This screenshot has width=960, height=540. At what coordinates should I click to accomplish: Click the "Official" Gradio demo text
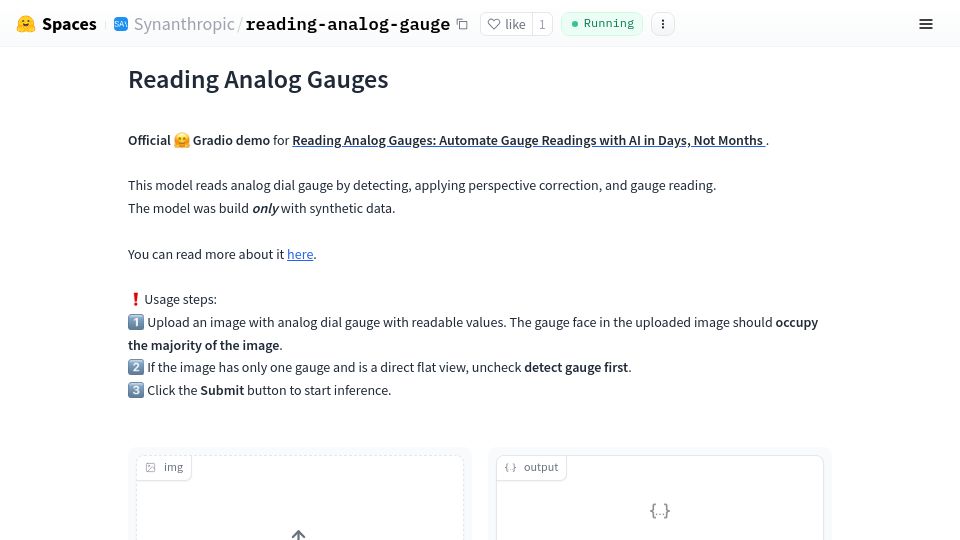click(x=149, y=140)
